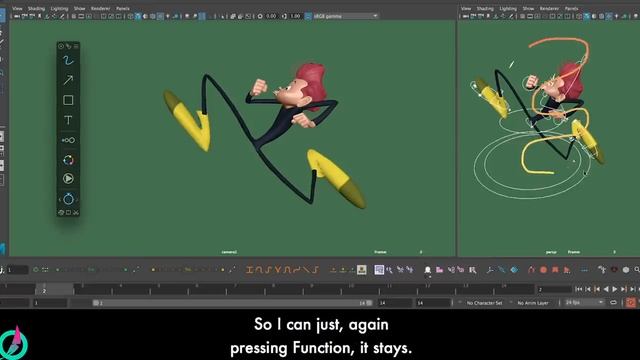
Task: Toggle the highlighted teal shading icon in persp toolbar
Action: 587,16
